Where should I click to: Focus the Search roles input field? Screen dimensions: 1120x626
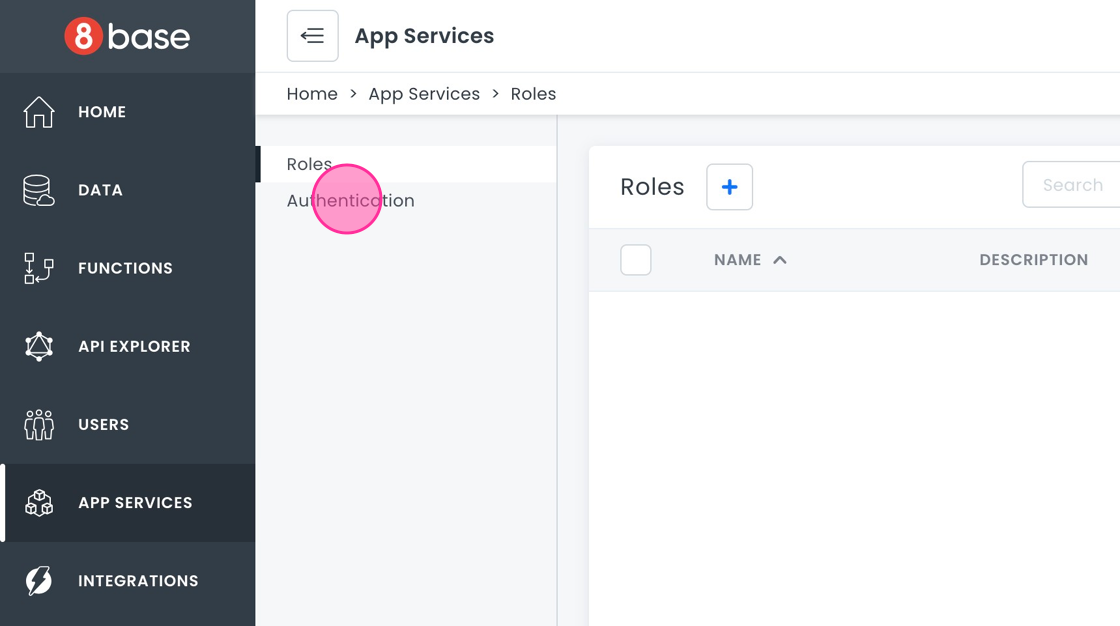point(1072,185)
